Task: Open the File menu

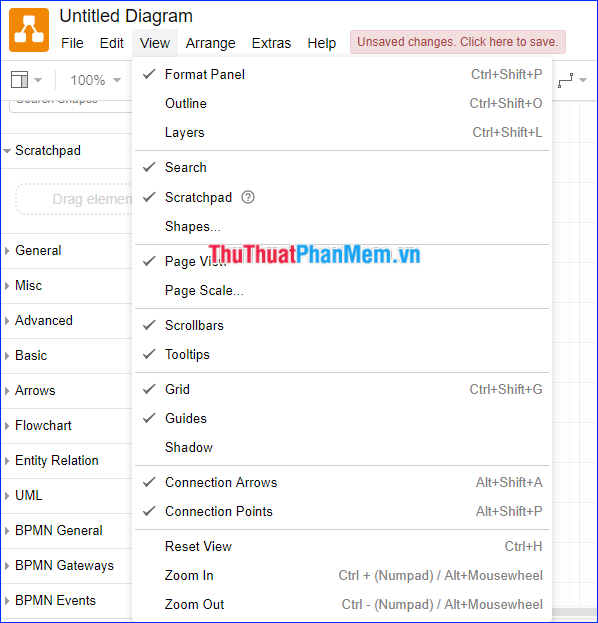Action: point(72,43)
